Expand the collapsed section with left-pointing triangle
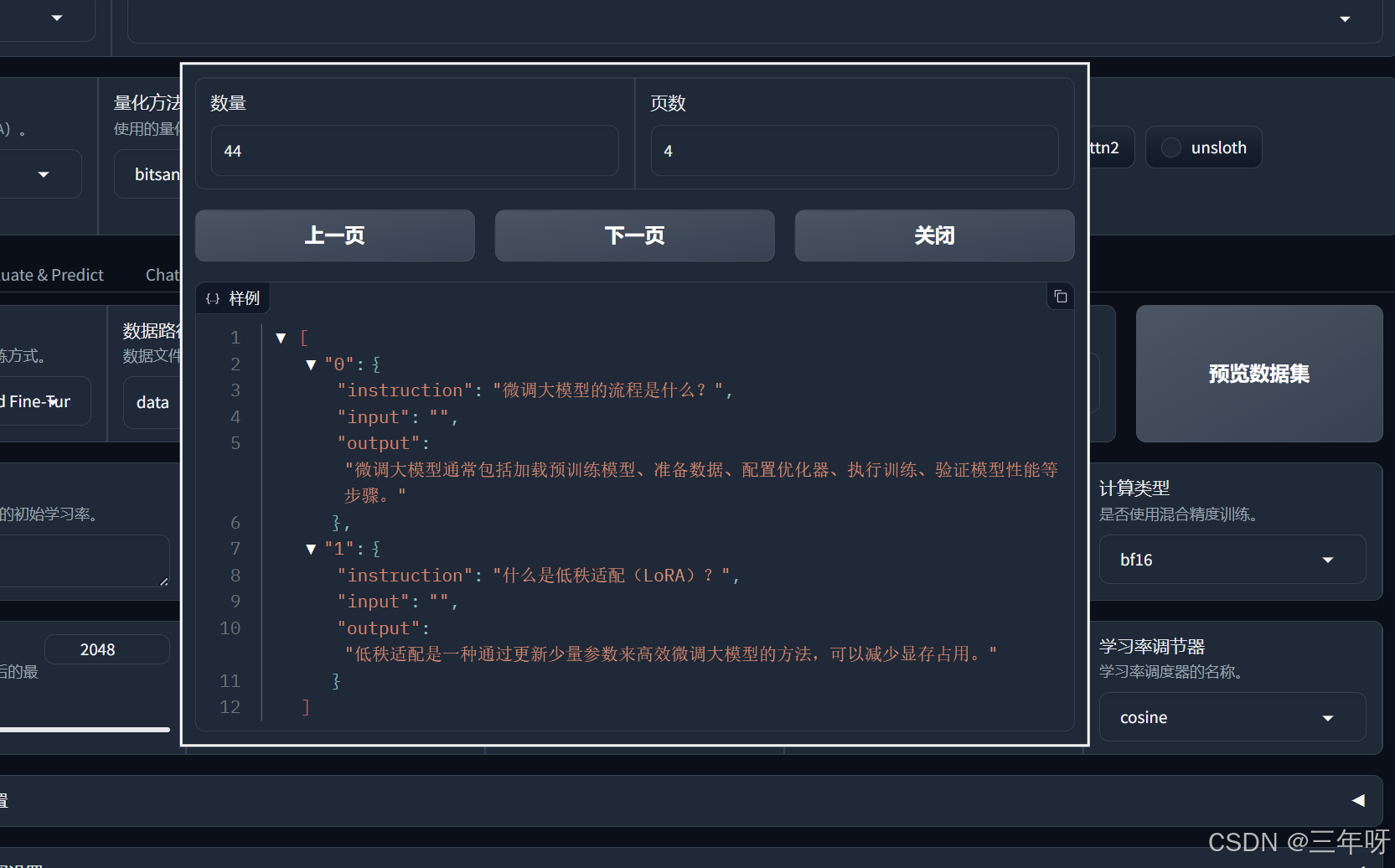The width and height of the screenshot is (1395, 868). [x=1358, y=800]
